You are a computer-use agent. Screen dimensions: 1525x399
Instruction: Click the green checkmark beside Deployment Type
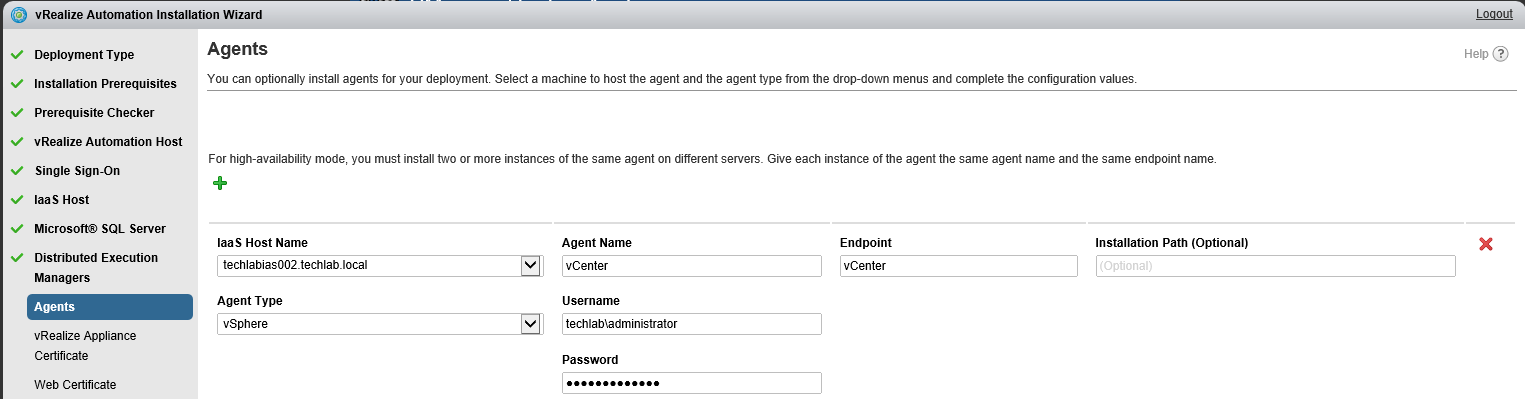coord(17,55)
